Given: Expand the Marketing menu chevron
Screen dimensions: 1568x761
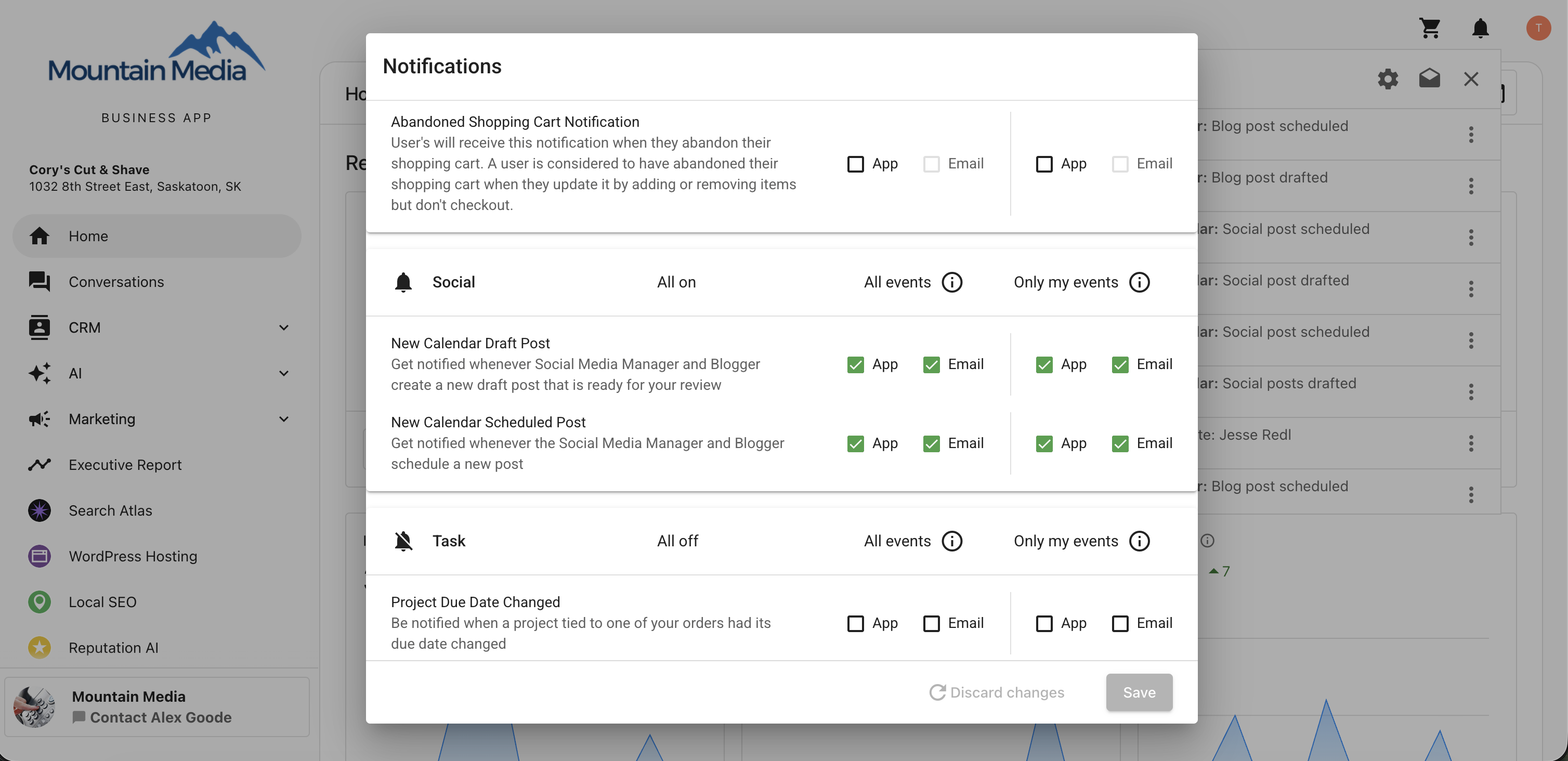Looking at the screenshot, I should coord(284,419).
